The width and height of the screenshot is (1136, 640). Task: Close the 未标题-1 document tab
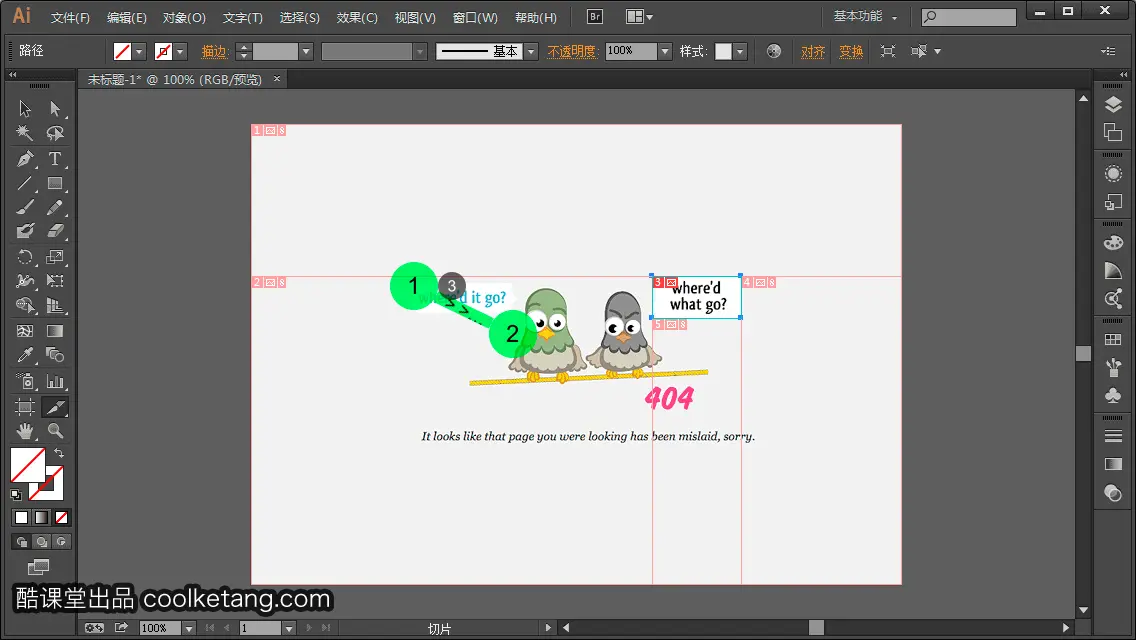coord(277,79)
